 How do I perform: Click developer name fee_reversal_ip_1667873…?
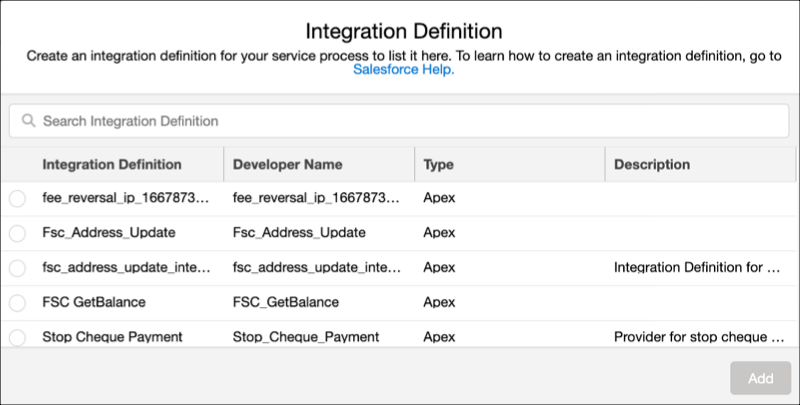(316, 198)
